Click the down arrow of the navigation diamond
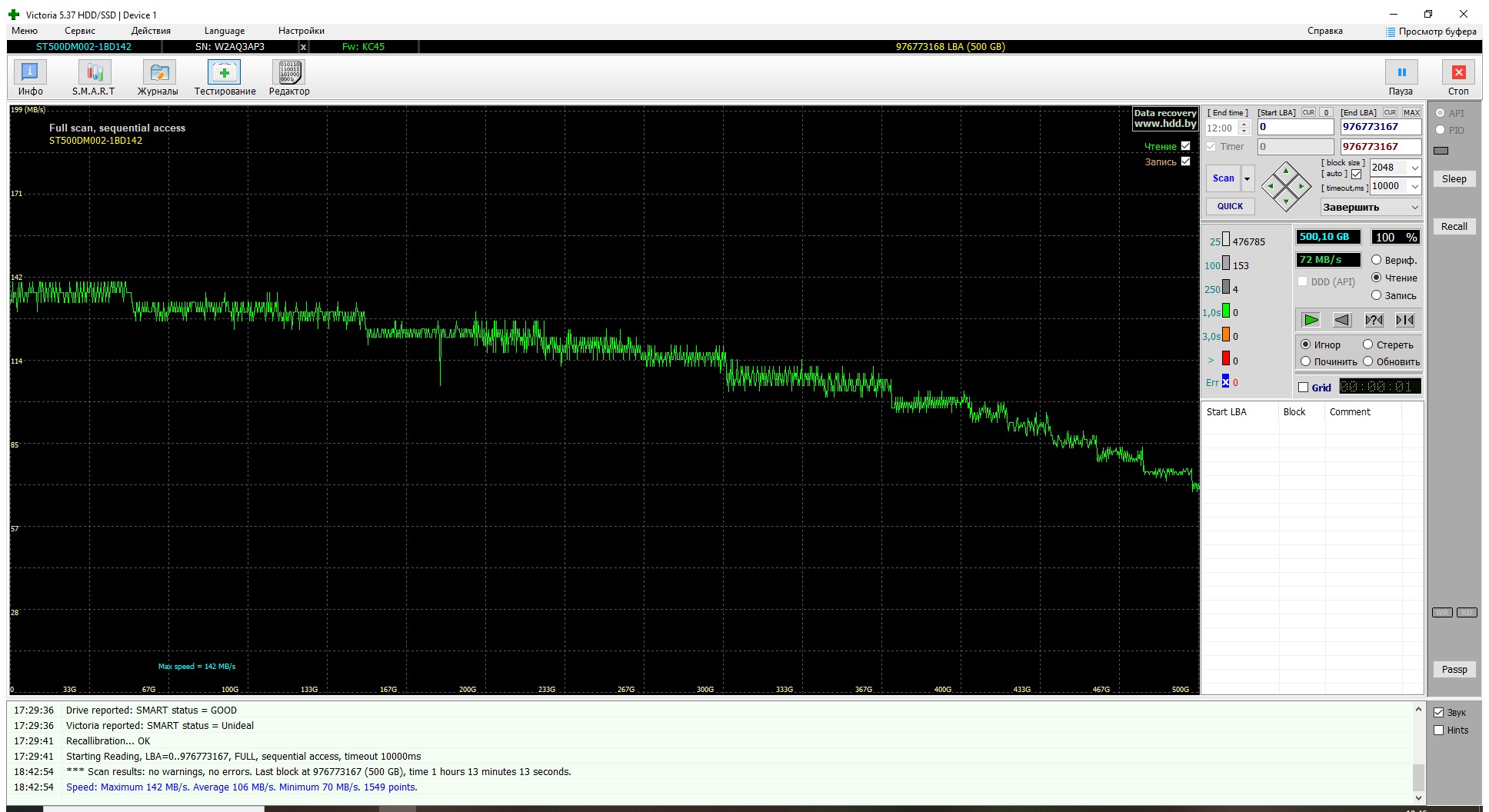The image size is (1489, 812). [1286, 201]
